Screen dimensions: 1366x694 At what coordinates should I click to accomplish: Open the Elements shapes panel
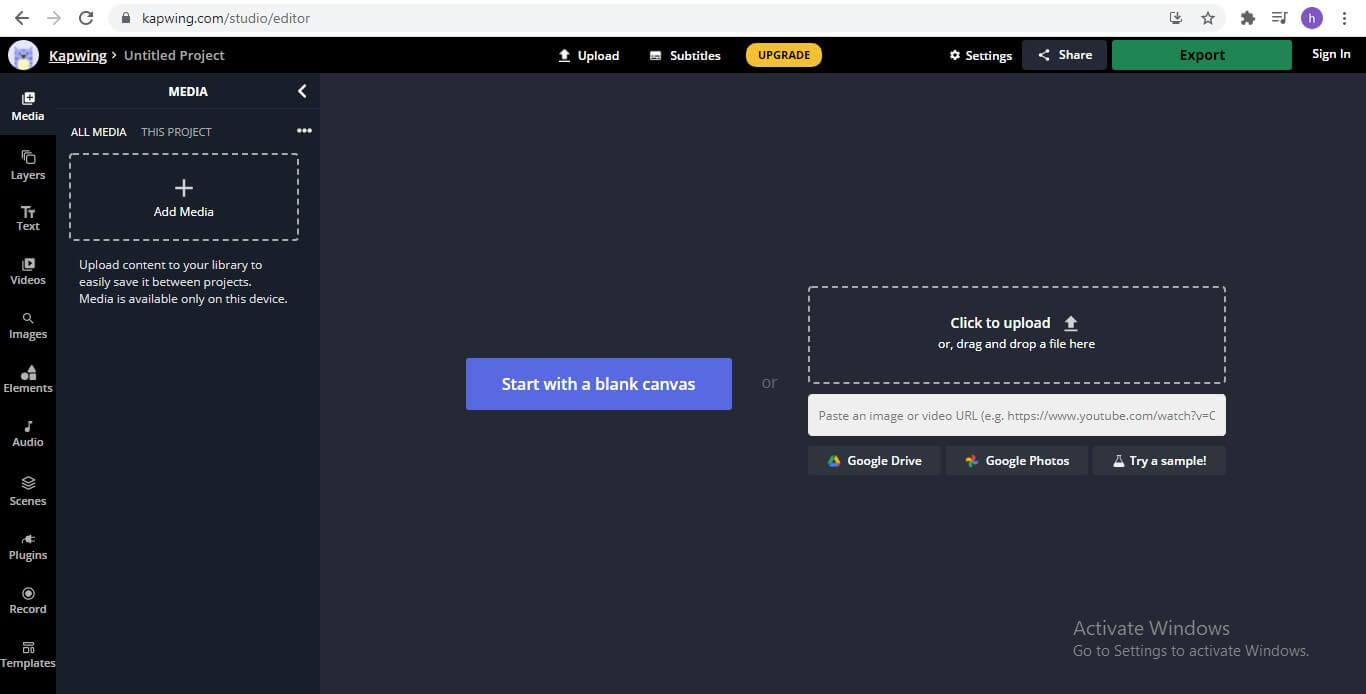(x=28, y=379)
